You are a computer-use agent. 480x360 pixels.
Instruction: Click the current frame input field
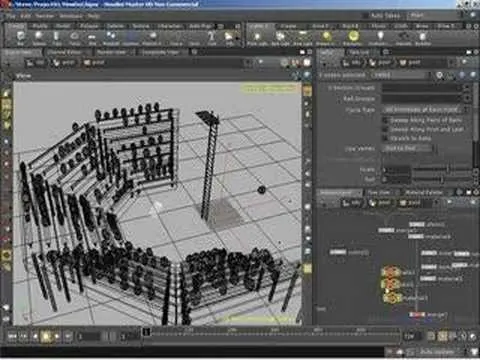click(89, 337)
